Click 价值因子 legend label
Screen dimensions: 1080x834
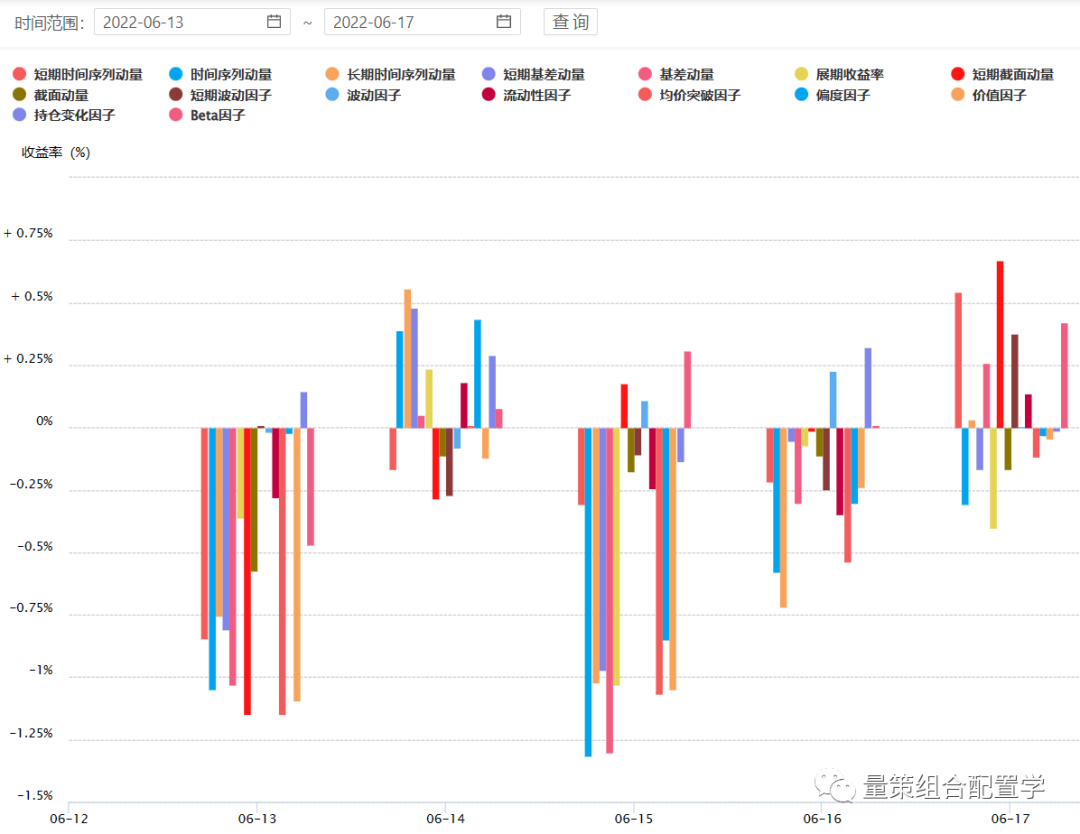click(999, 95)
